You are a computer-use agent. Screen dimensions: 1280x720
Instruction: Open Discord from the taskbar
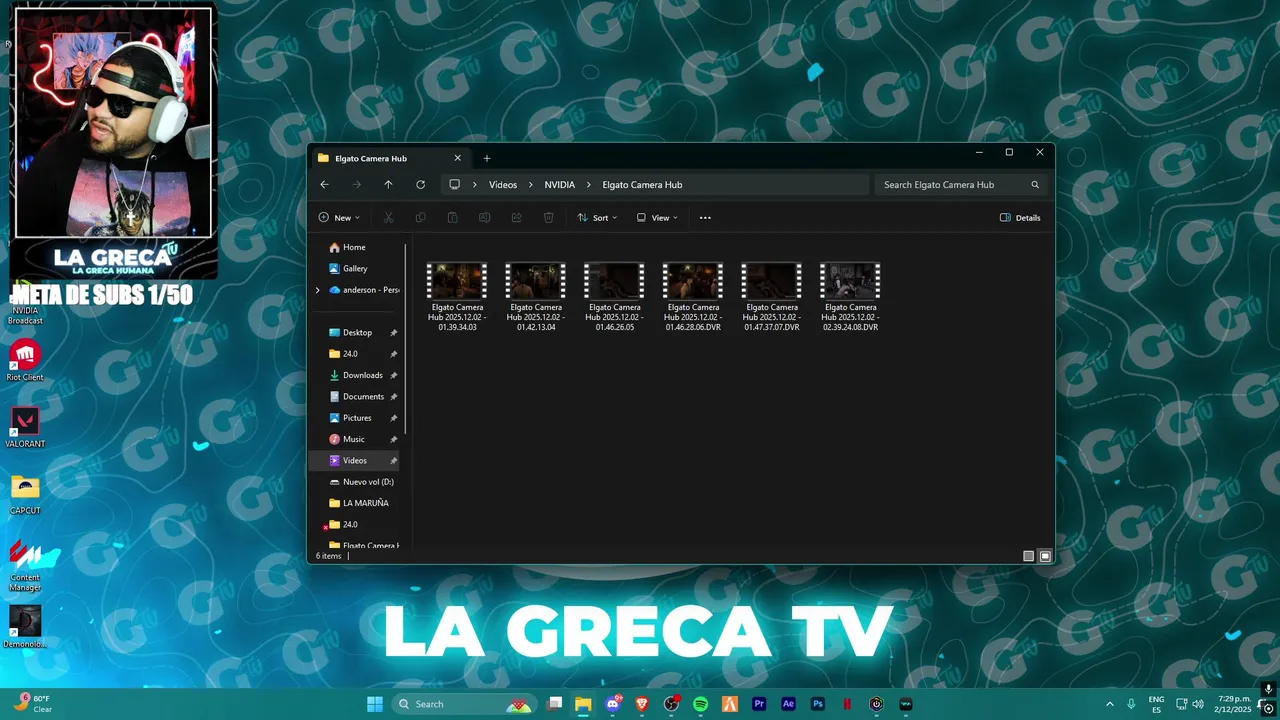coord(613,704)
